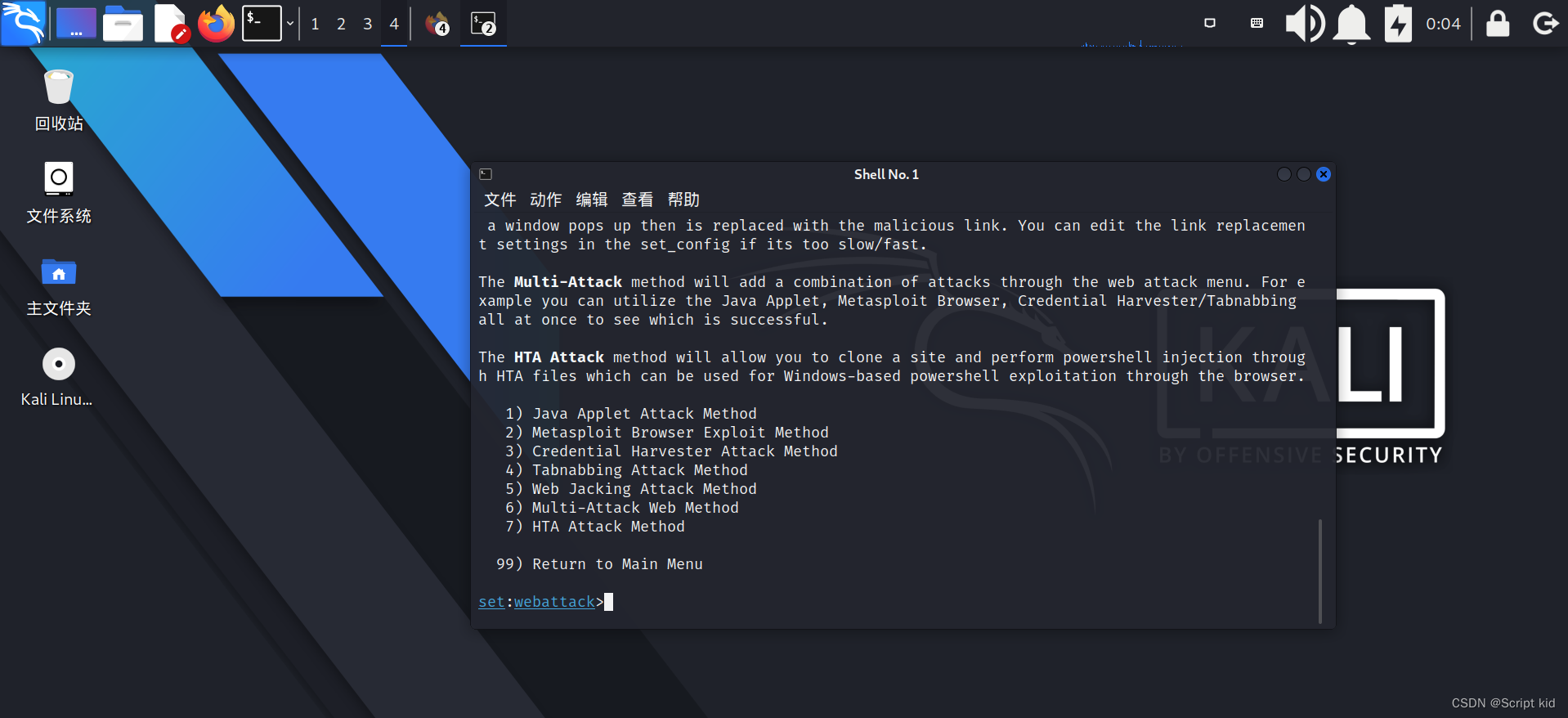Viewport: 1568px width, 718px height.
Task: Expand the terminal launcher dropdown arrow
Action: (x=289, y=24)
